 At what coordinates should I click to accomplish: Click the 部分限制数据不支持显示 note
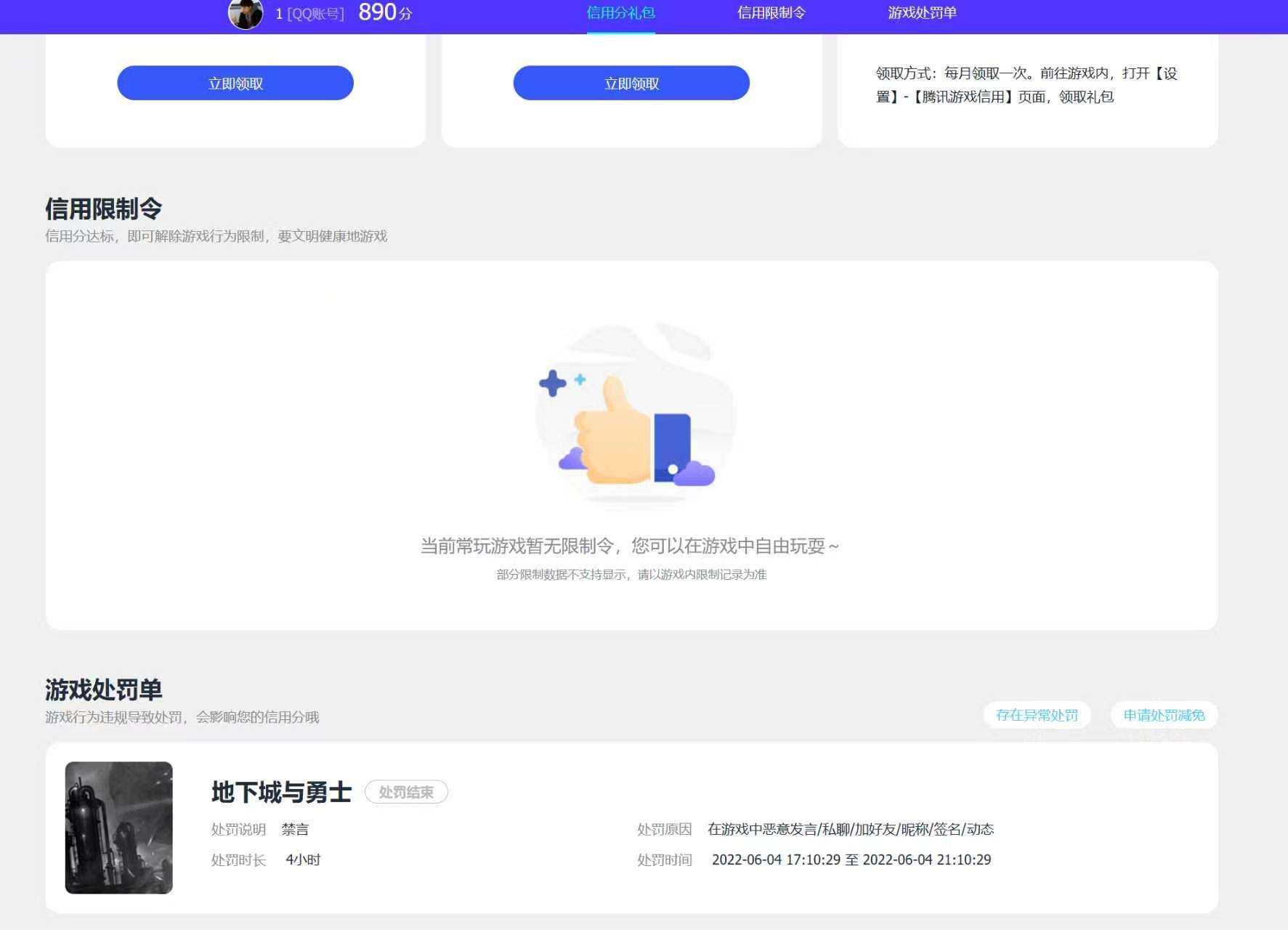click(x=631, y=574)
